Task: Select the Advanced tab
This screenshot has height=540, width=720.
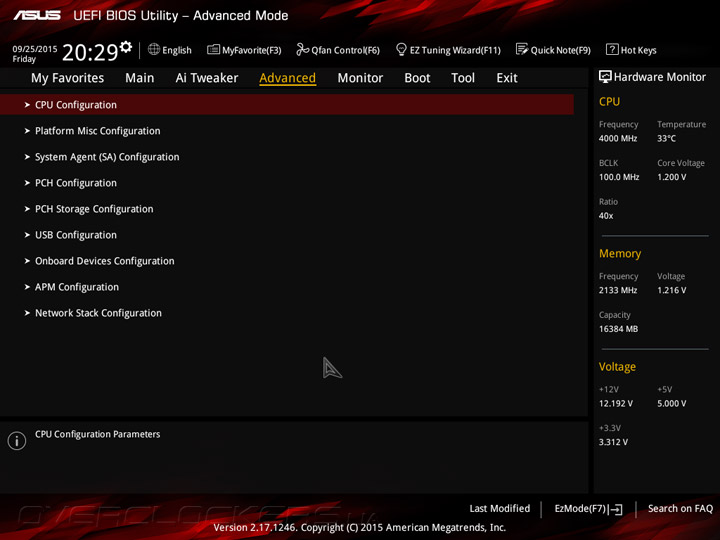Action: 287,78
